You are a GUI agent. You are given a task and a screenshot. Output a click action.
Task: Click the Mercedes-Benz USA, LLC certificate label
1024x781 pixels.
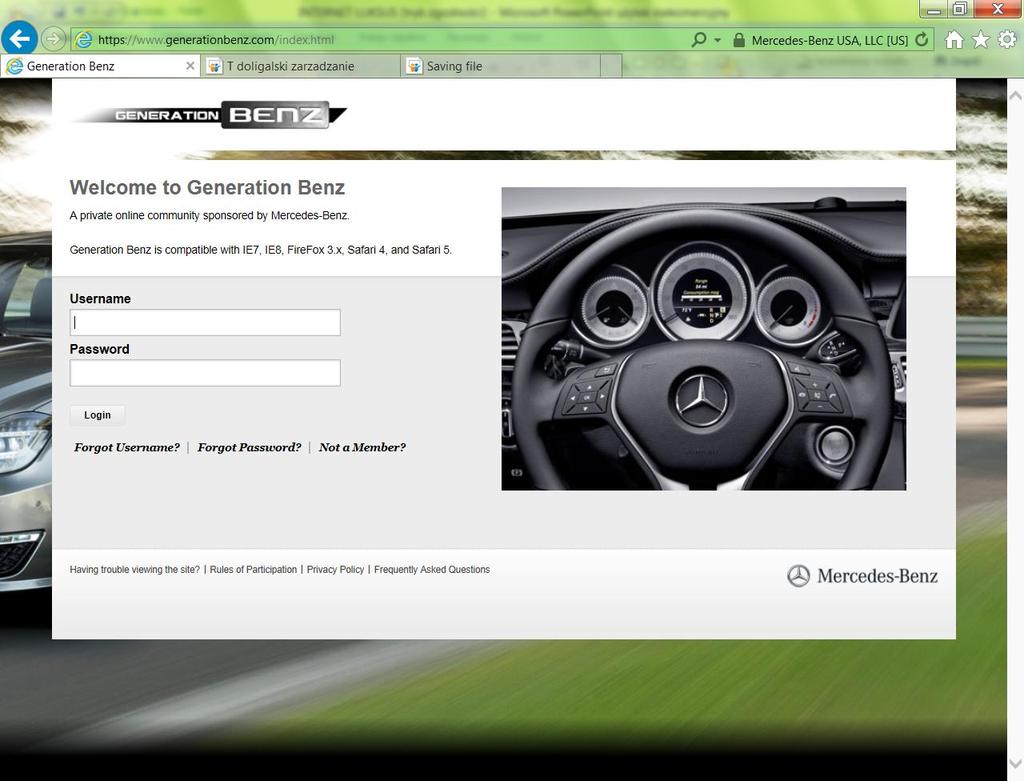[829, 40]
